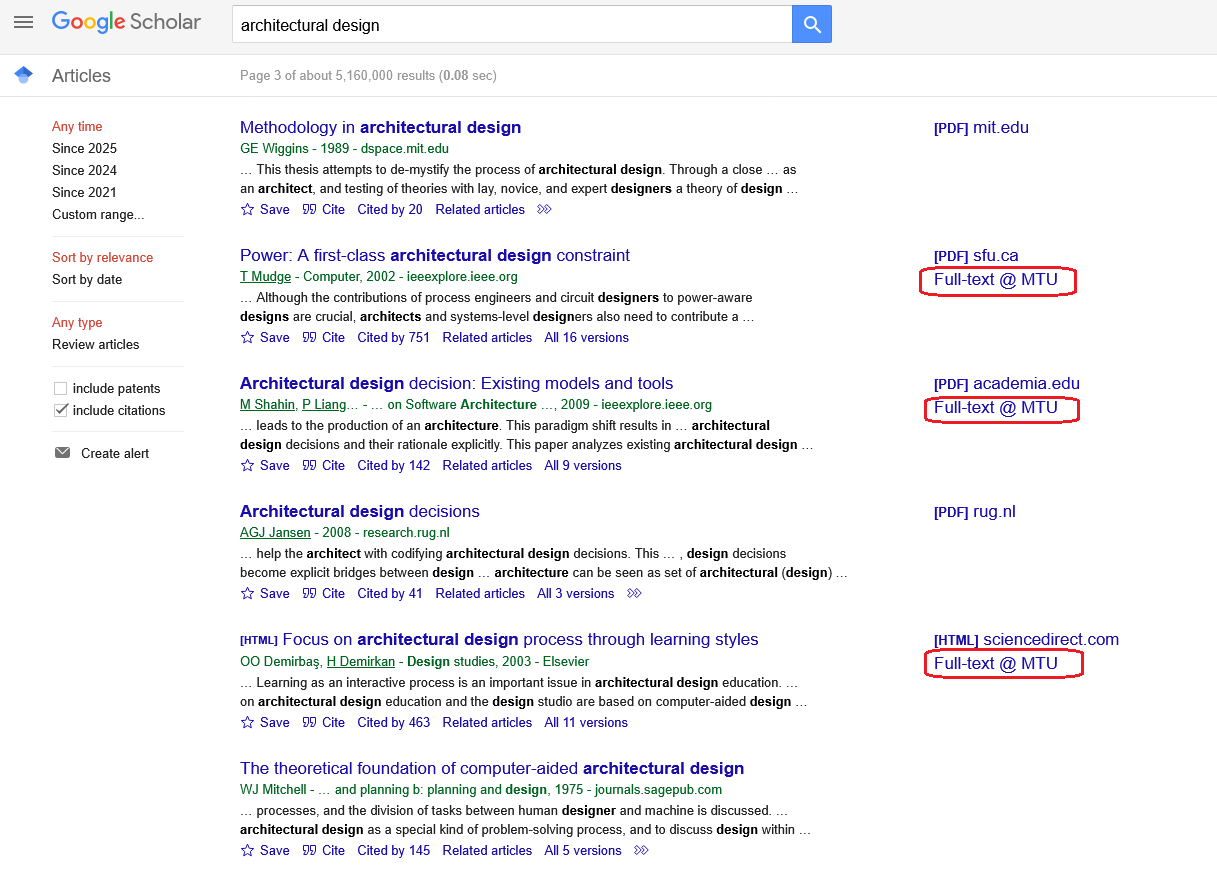Open the [PDF] mit.edu link
The image size is (1217, 870).
point(981,127)
